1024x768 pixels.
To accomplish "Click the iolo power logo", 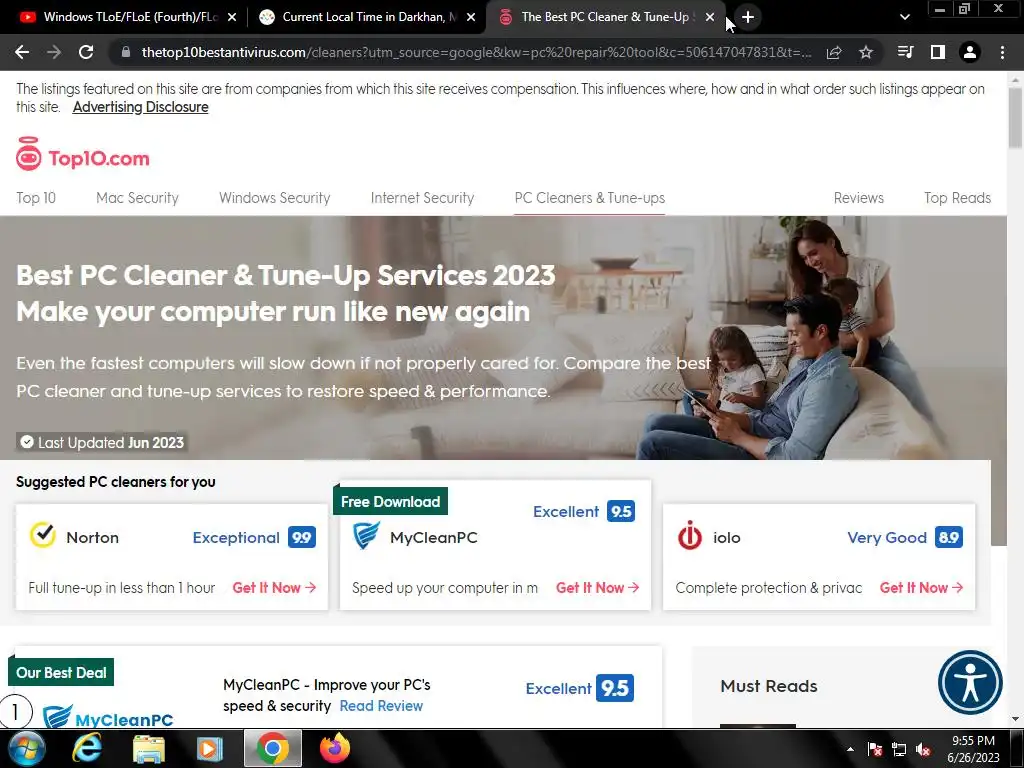I will pyautogui.click(x=690, y=536).
